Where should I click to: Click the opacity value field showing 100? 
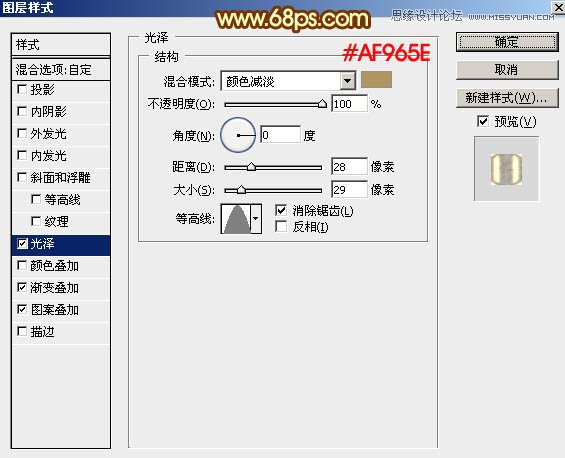[349, 104]
